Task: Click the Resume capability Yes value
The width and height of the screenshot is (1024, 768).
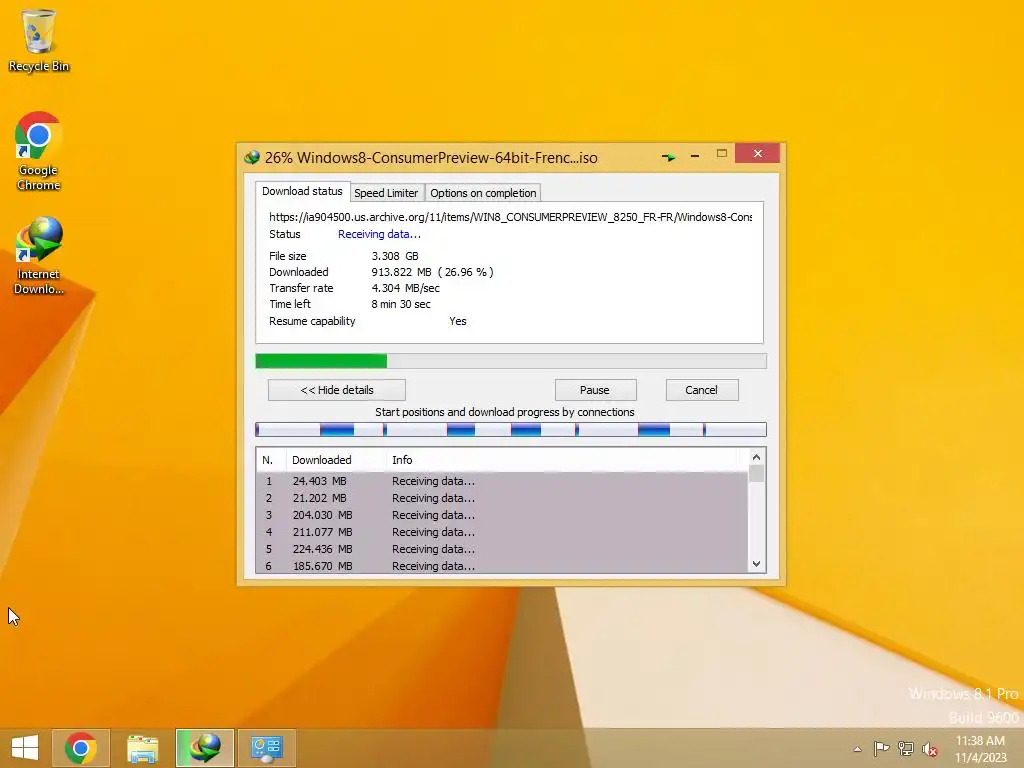Action: (x=458, y=321)
